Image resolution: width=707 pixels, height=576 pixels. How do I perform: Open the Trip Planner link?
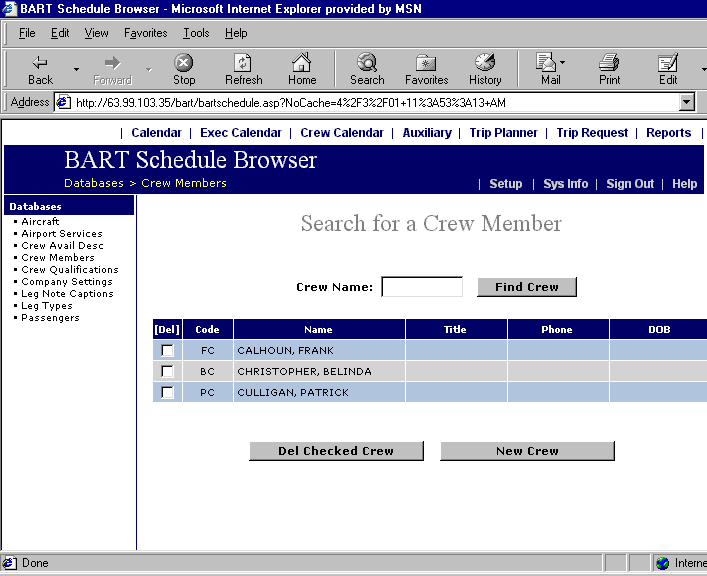click(x=504, y=132)
